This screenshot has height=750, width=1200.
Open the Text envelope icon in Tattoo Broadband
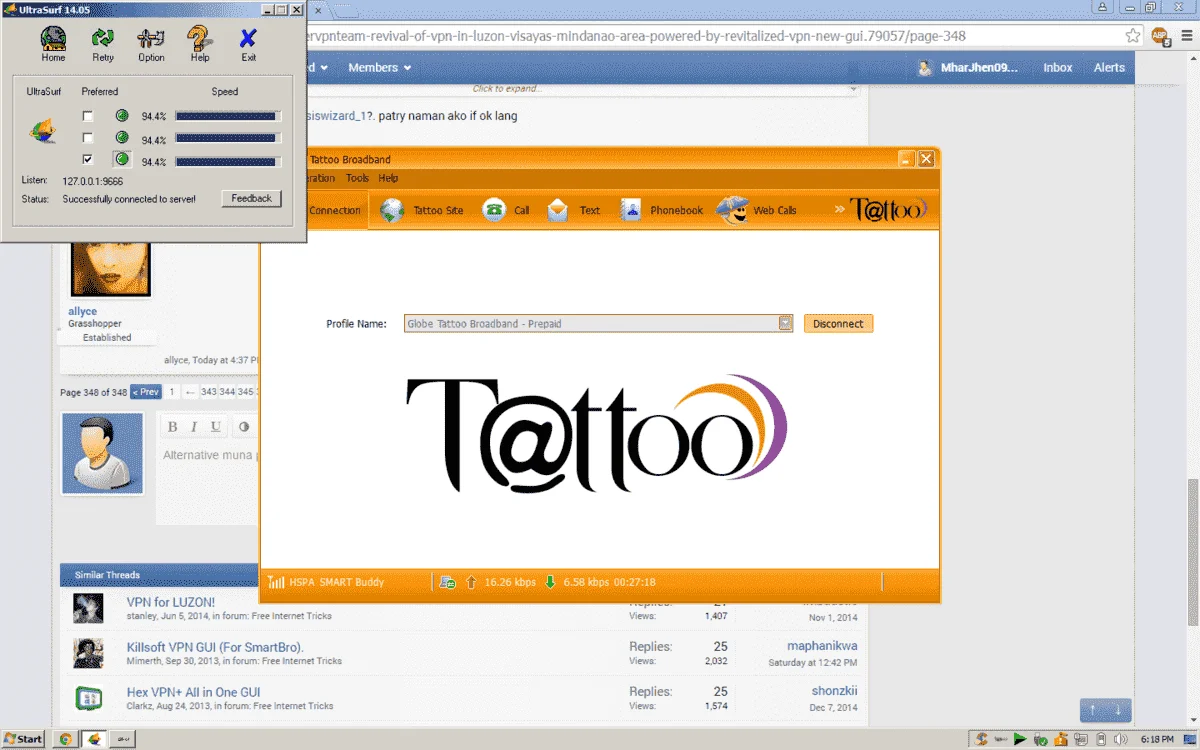[557, 210]
